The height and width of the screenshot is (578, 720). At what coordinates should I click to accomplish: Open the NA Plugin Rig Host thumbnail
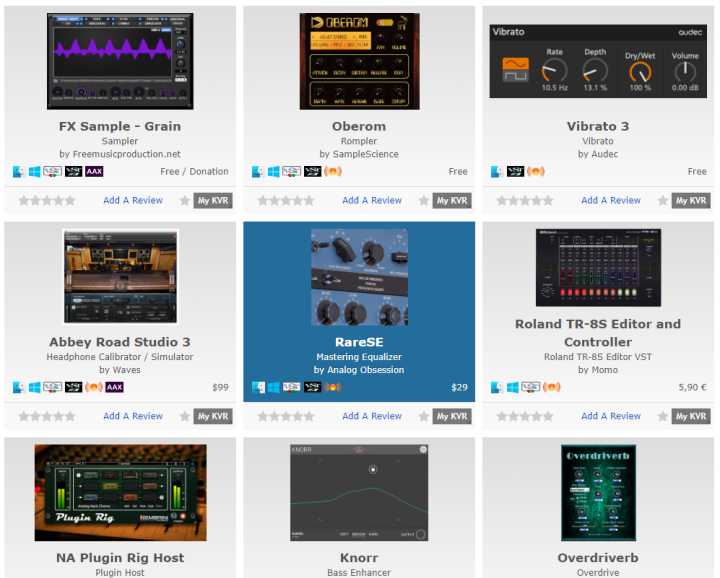(120, 493)
